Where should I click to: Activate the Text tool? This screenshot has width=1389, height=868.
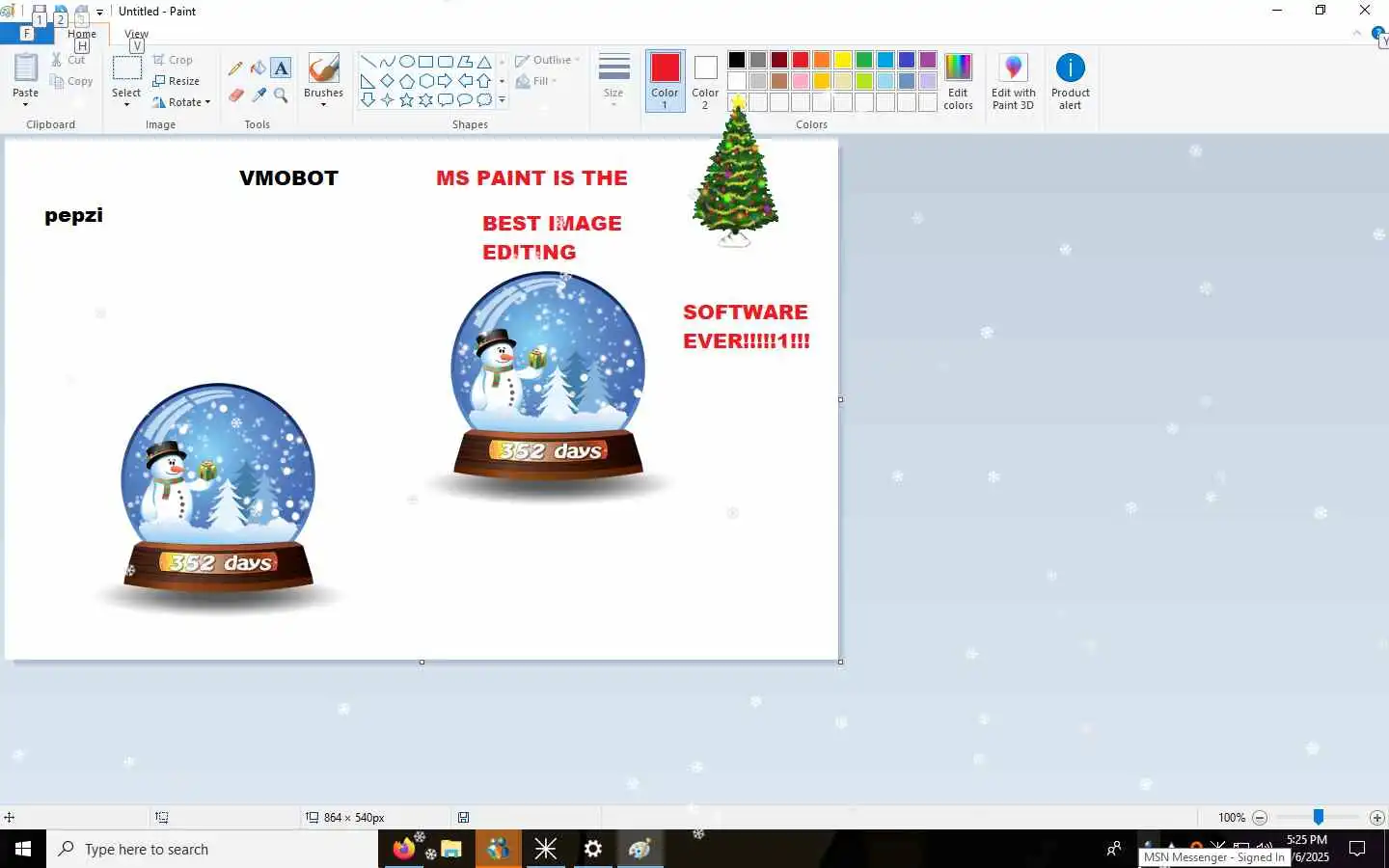[281, 68]
